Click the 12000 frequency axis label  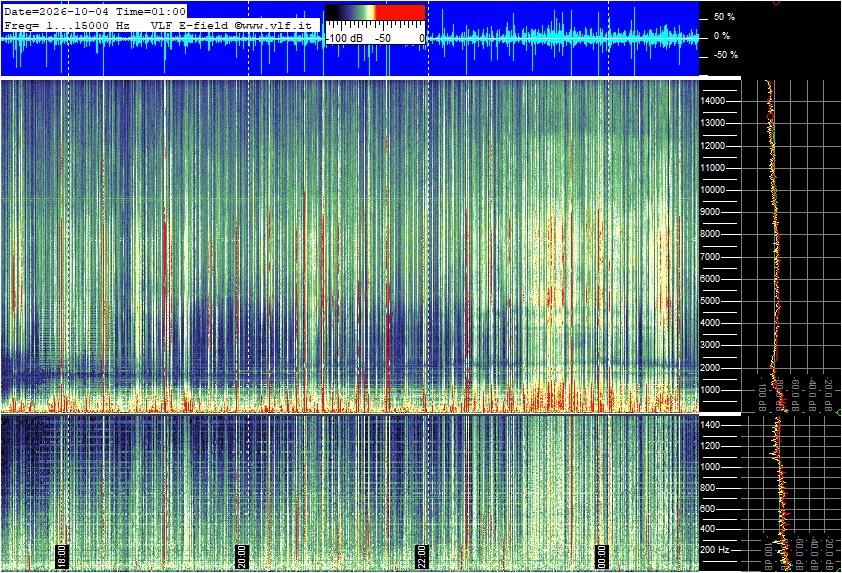[713, 146]
